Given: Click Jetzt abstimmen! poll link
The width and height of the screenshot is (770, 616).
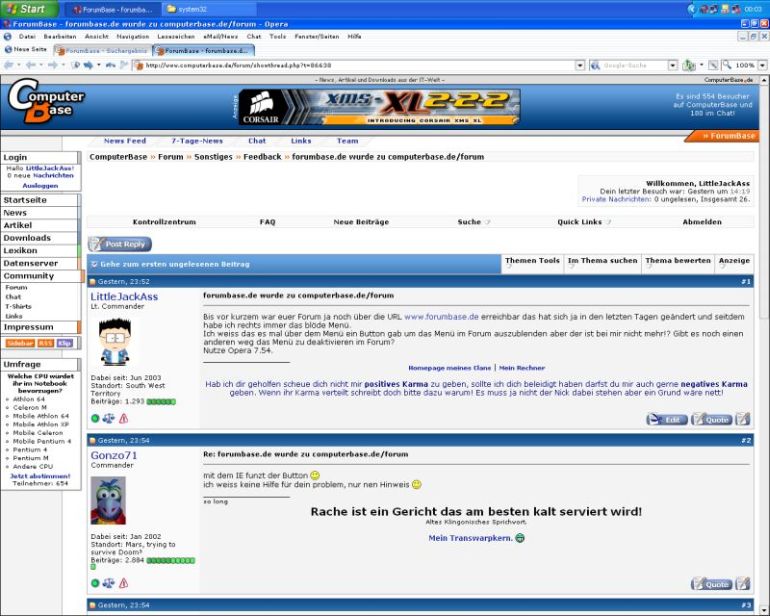Looking at the screenshot, I should [x=40, y=476].
